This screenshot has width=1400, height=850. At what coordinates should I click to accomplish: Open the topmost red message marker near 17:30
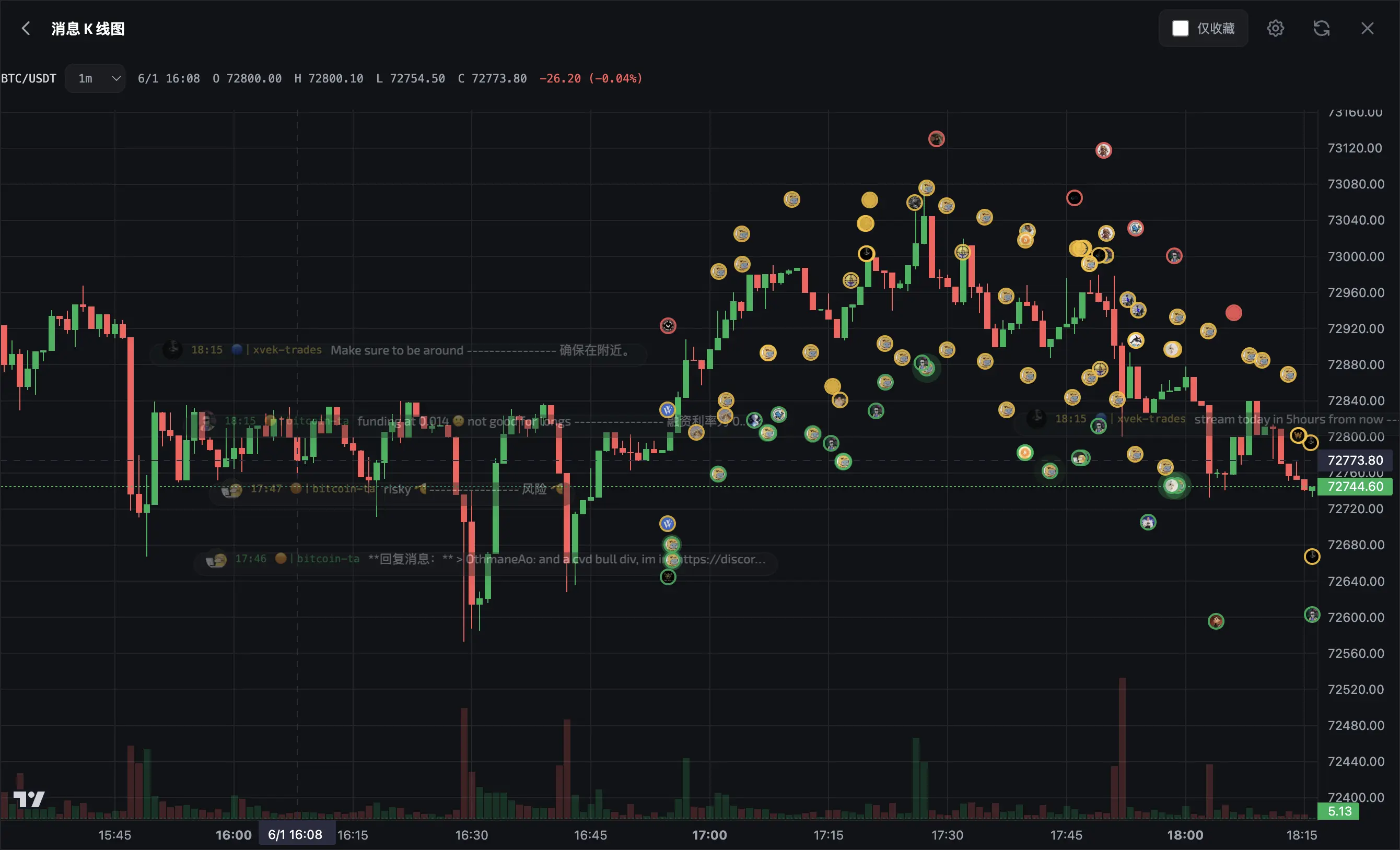click(x=936, y=138)
